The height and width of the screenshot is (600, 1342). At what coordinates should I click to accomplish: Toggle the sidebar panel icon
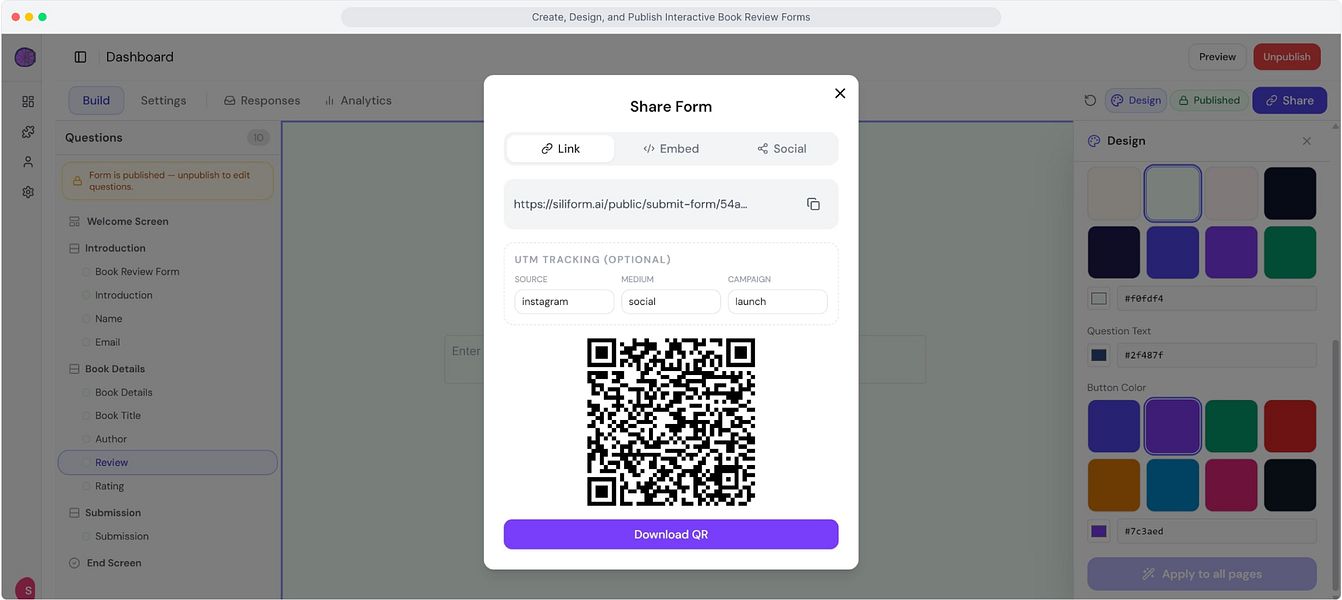[81, 57]
